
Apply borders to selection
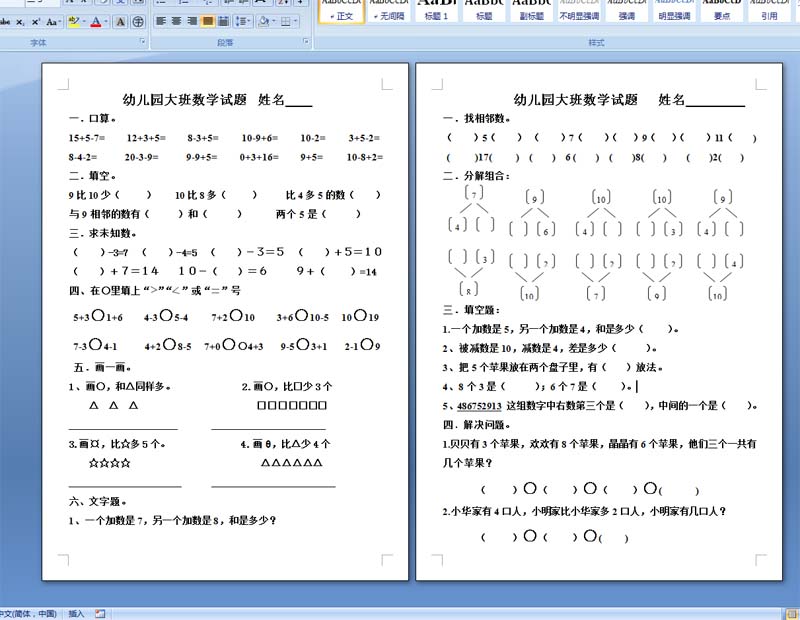coord(285,21)
